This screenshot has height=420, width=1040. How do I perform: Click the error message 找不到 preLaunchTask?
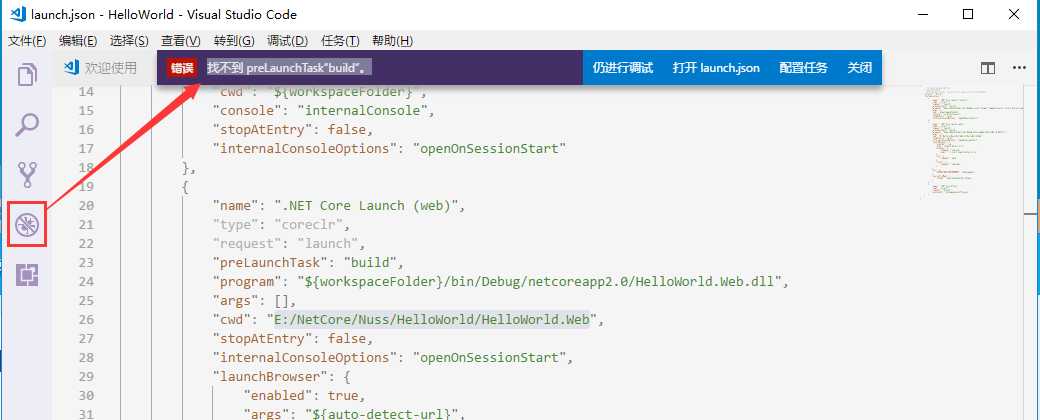[289, 68]
